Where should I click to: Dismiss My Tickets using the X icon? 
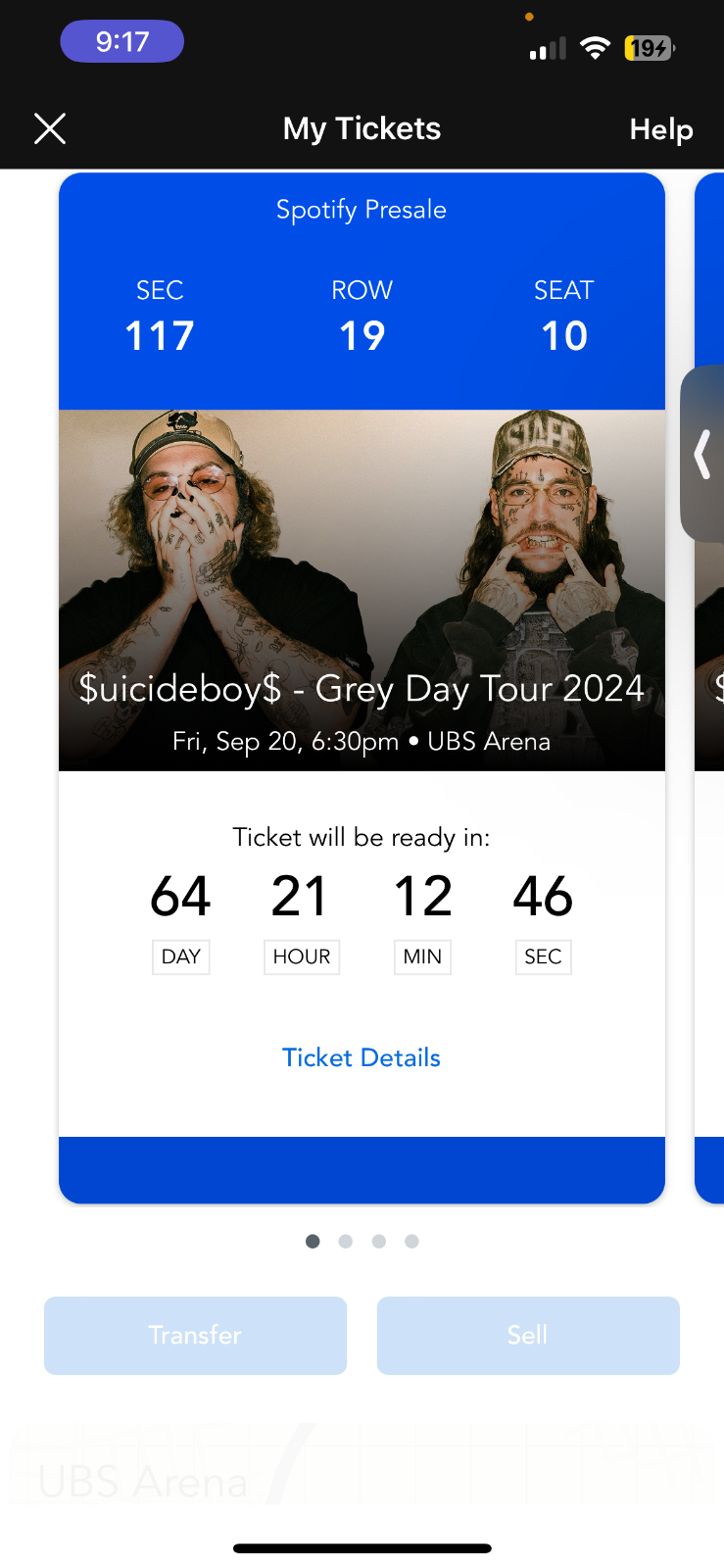pos(49,128)
